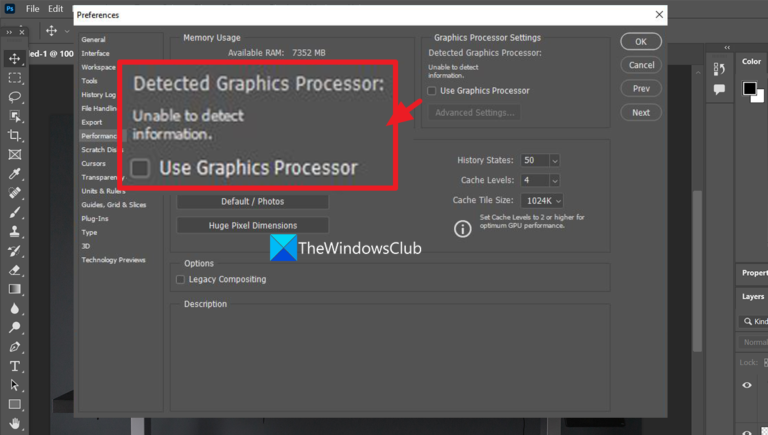Select Guides, Grid & Slices category

click(114, 205)
